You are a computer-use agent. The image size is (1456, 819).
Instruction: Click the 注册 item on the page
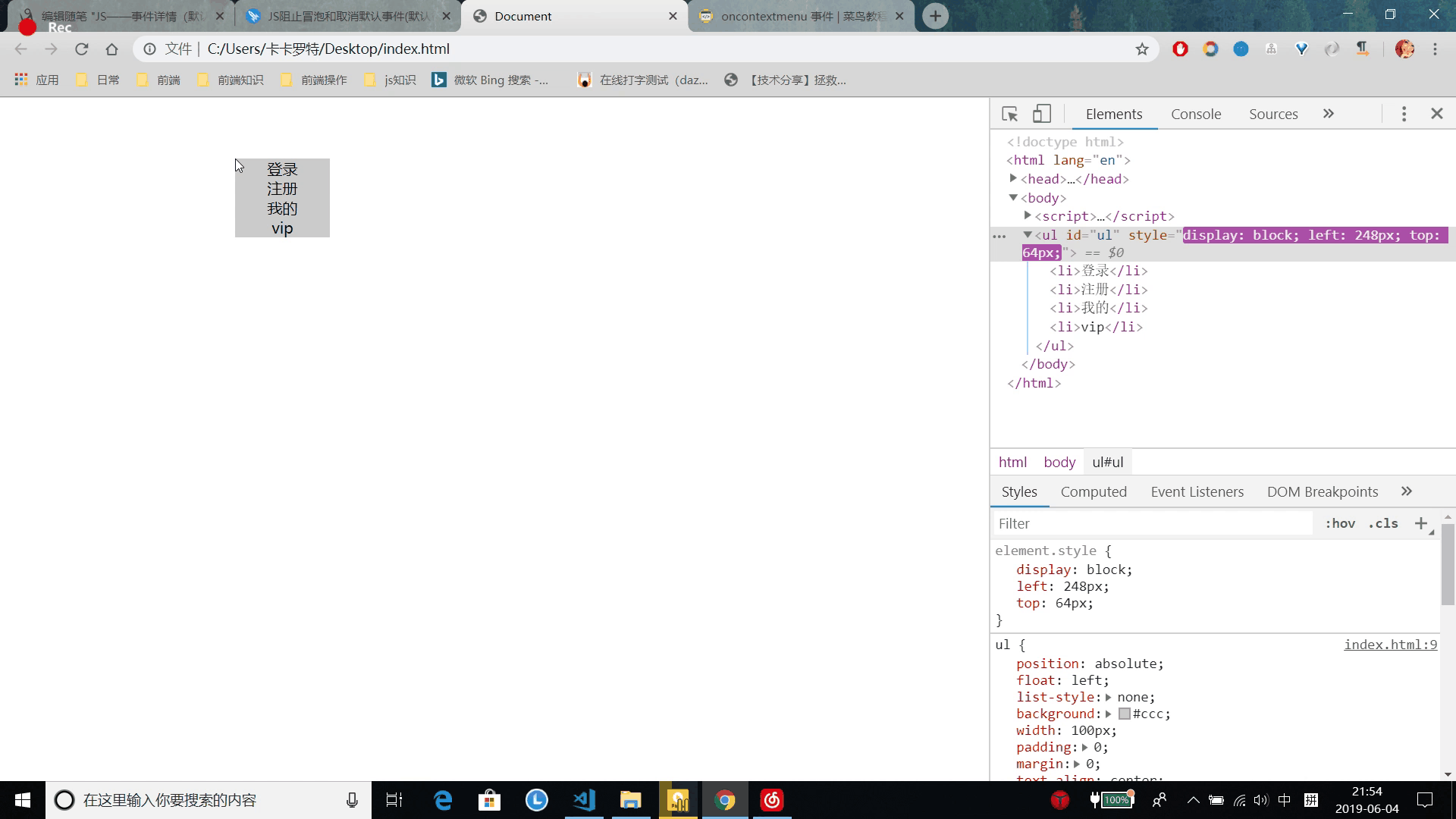pos(282,189)
